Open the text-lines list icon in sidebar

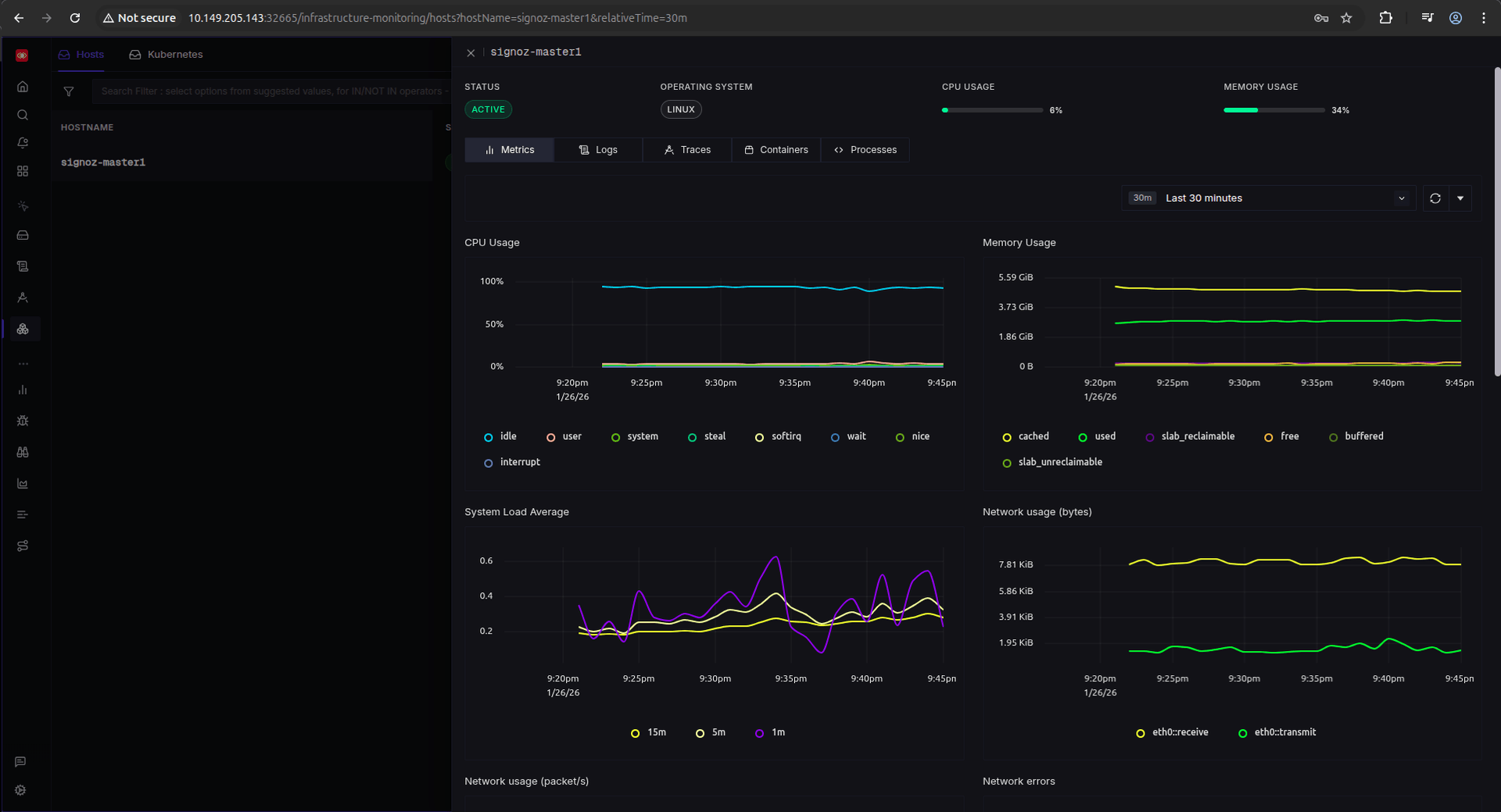[x=23, y=514]
